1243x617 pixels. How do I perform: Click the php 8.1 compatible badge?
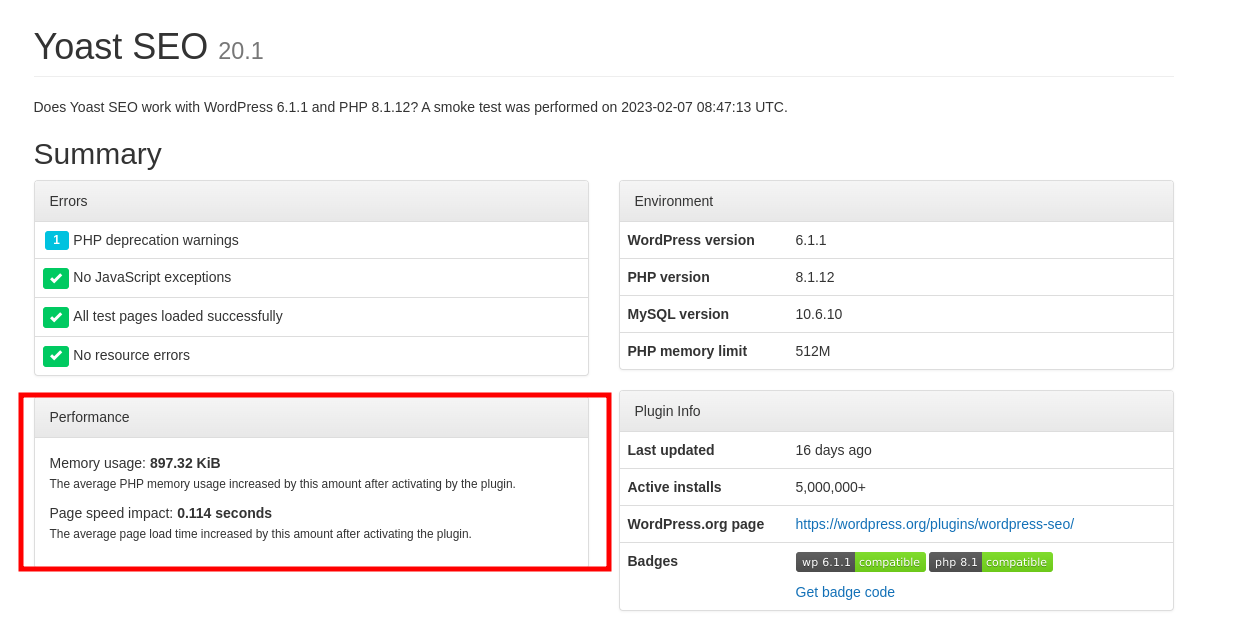pyautogui.click(x=991, y=562)
